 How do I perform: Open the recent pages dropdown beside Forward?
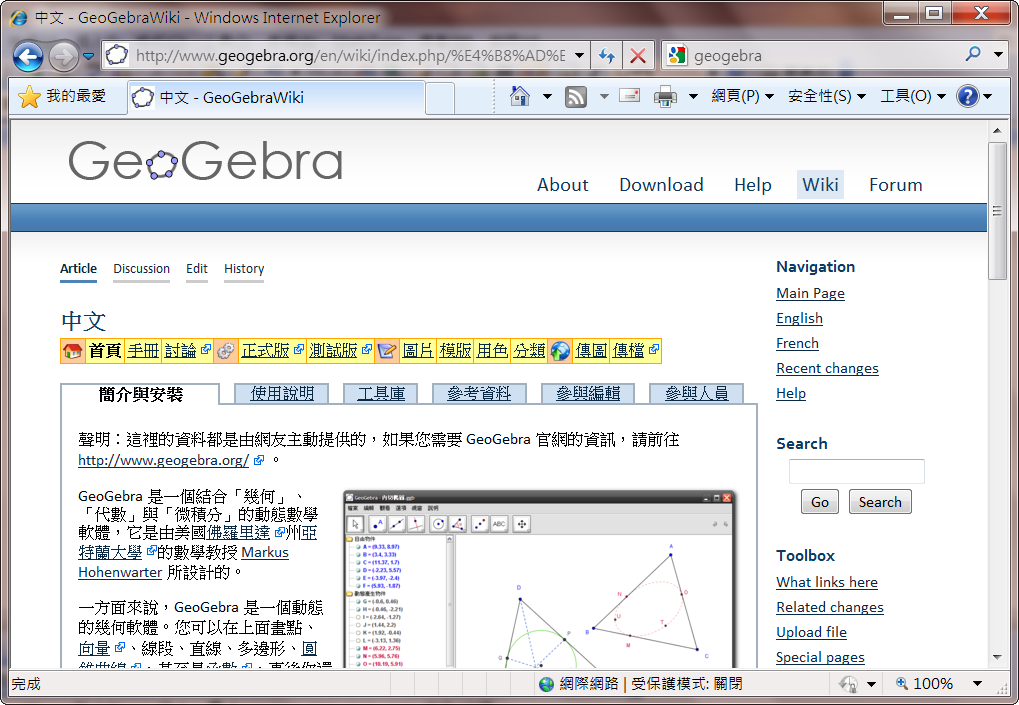(88, 57)
